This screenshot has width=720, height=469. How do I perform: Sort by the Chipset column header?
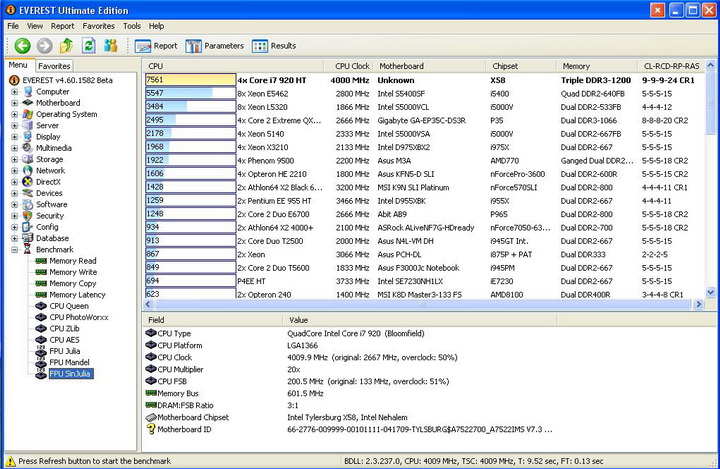coord(521,66)
